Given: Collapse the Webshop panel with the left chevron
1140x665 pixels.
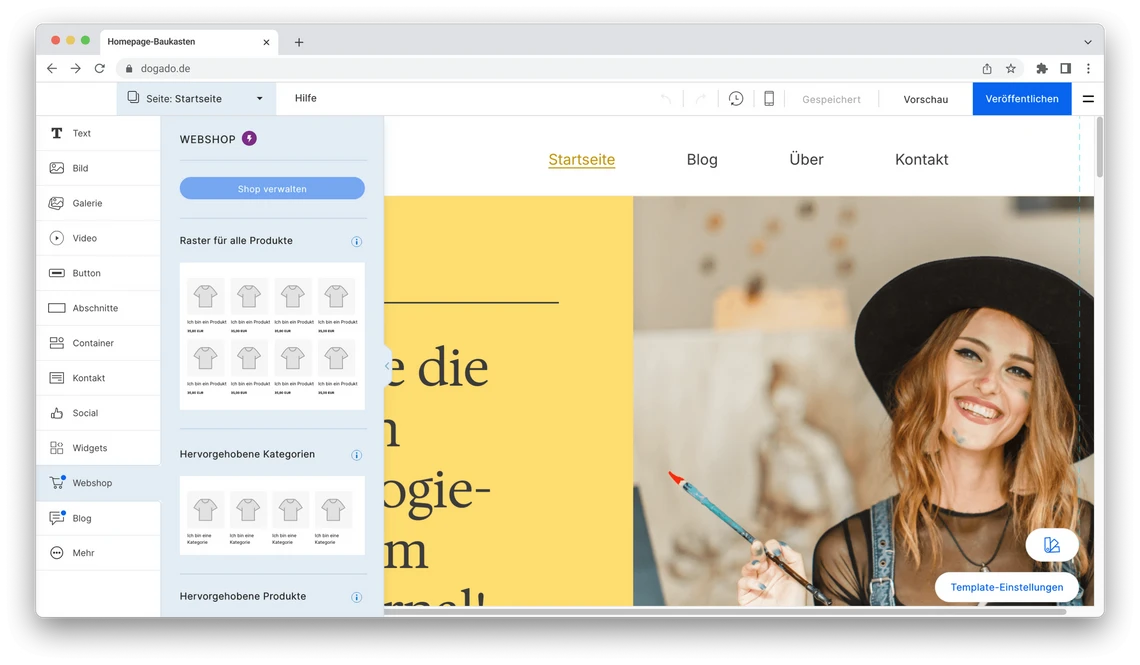Looking at the screenshot, I should (386, 366).
